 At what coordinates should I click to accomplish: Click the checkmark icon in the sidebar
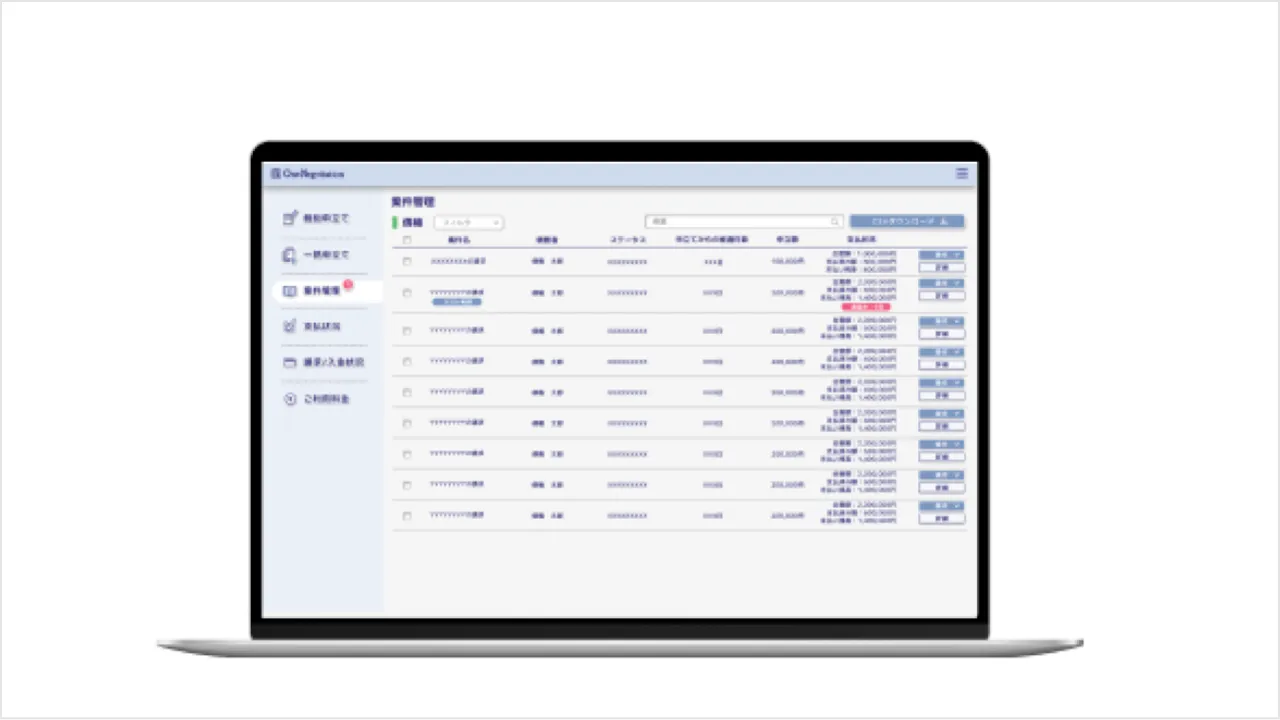point(289,326)
